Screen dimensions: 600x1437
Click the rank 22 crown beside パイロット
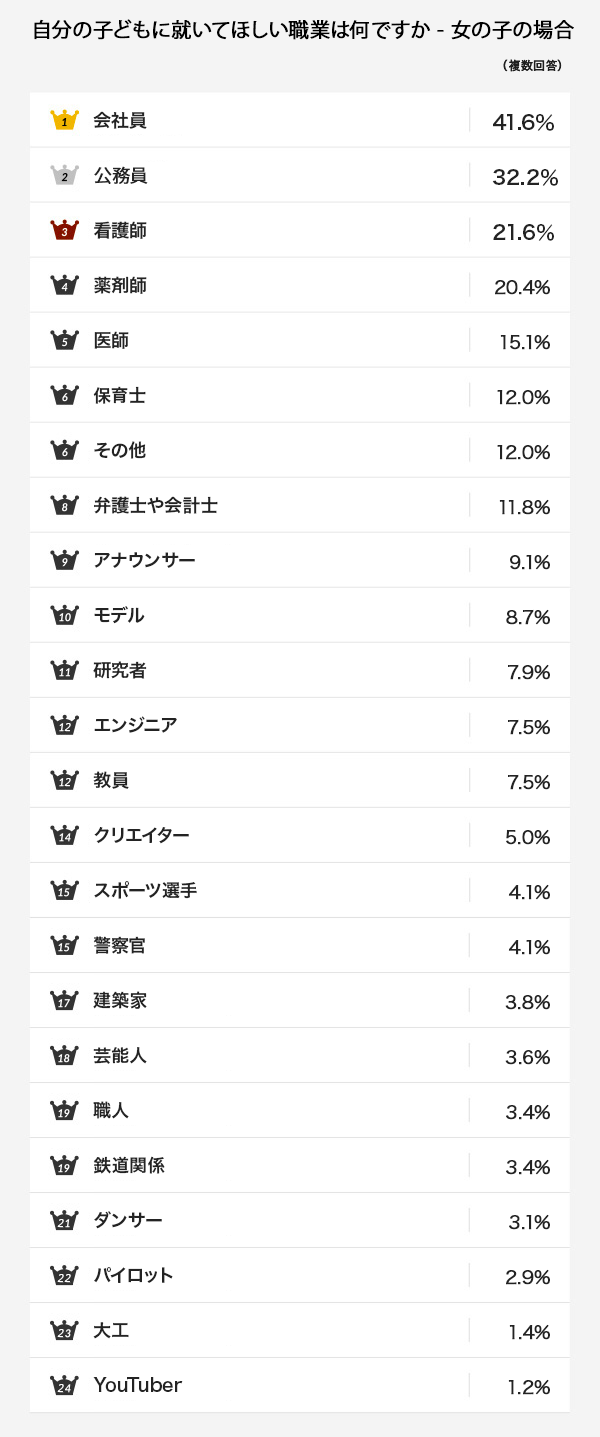point(65,1275)
